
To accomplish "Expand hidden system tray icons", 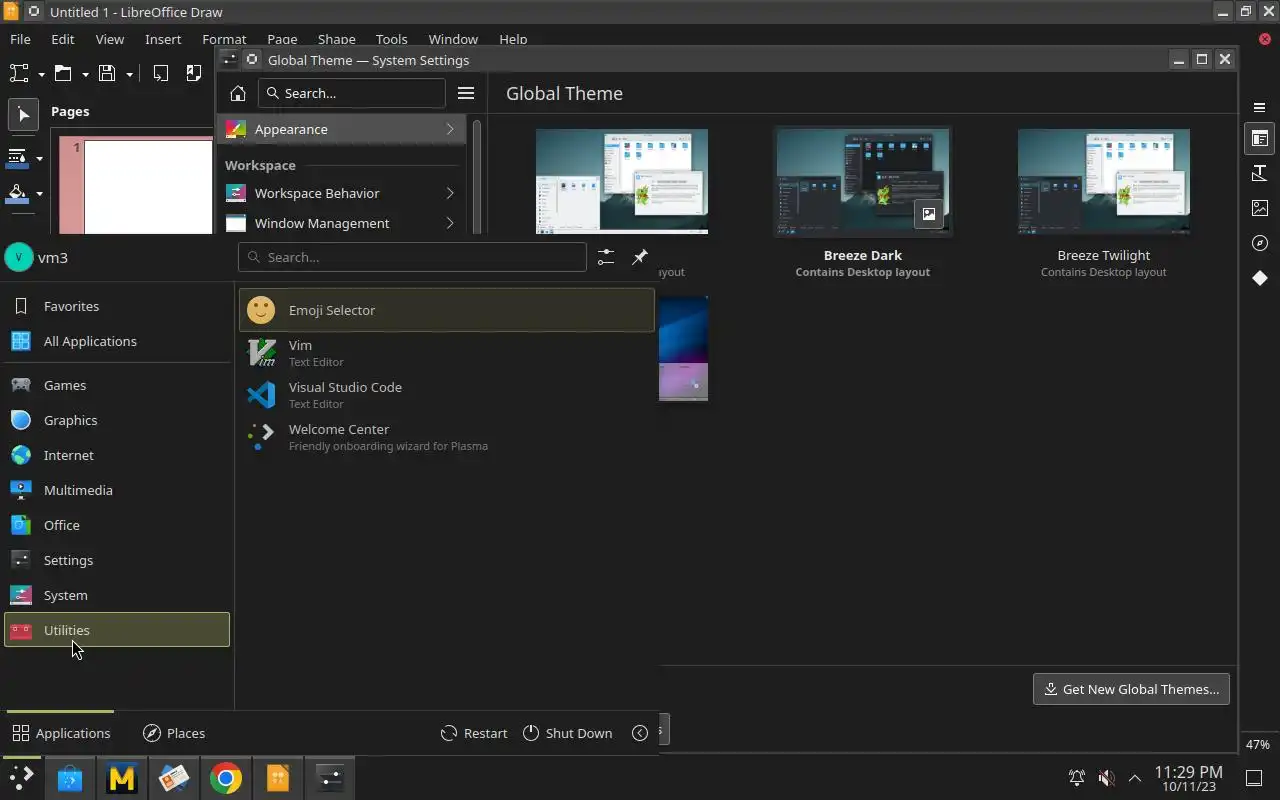I will tap(1135, 777).
